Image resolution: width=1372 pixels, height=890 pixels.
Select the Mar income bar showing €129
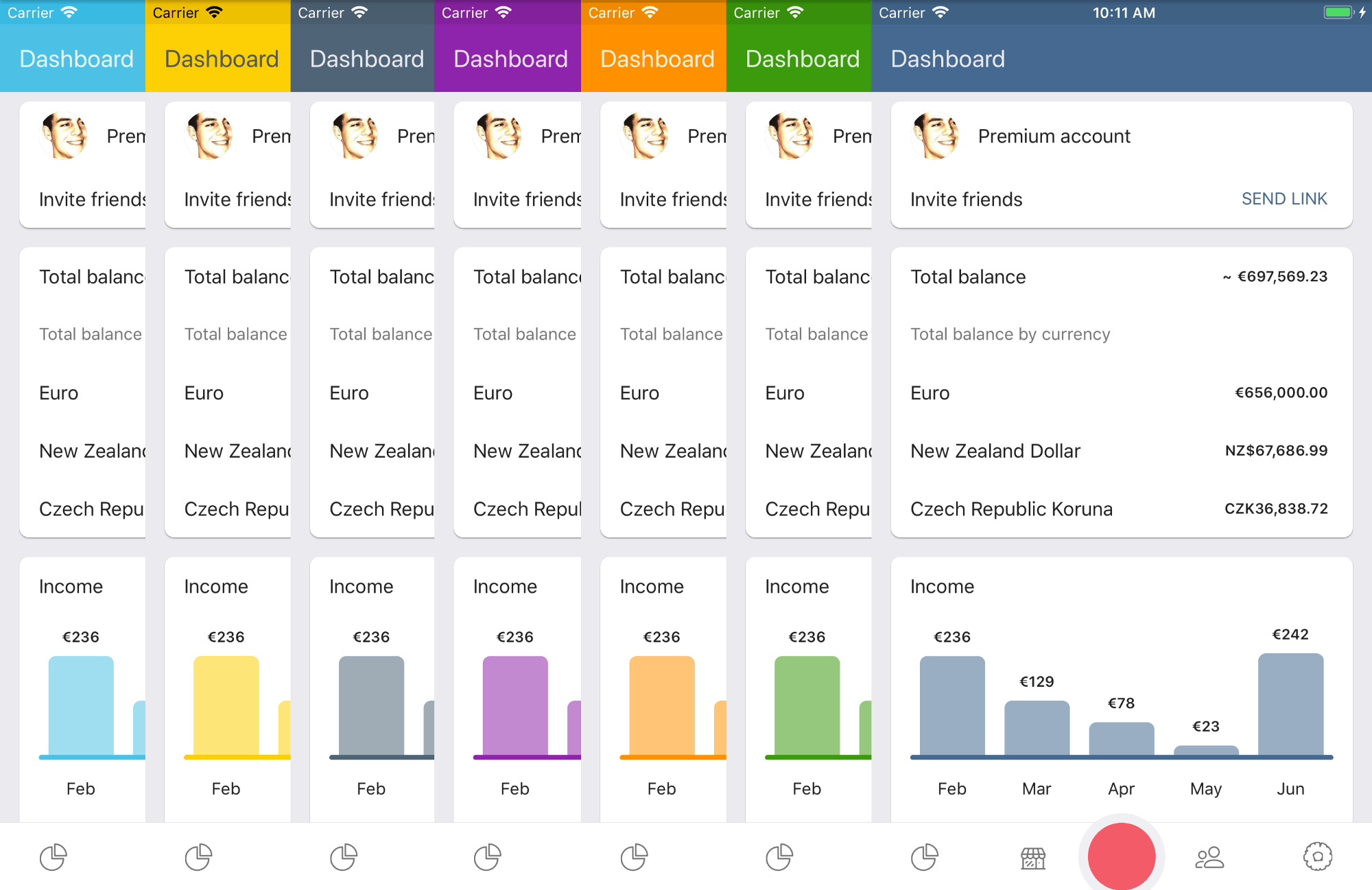coord(1037,728)
